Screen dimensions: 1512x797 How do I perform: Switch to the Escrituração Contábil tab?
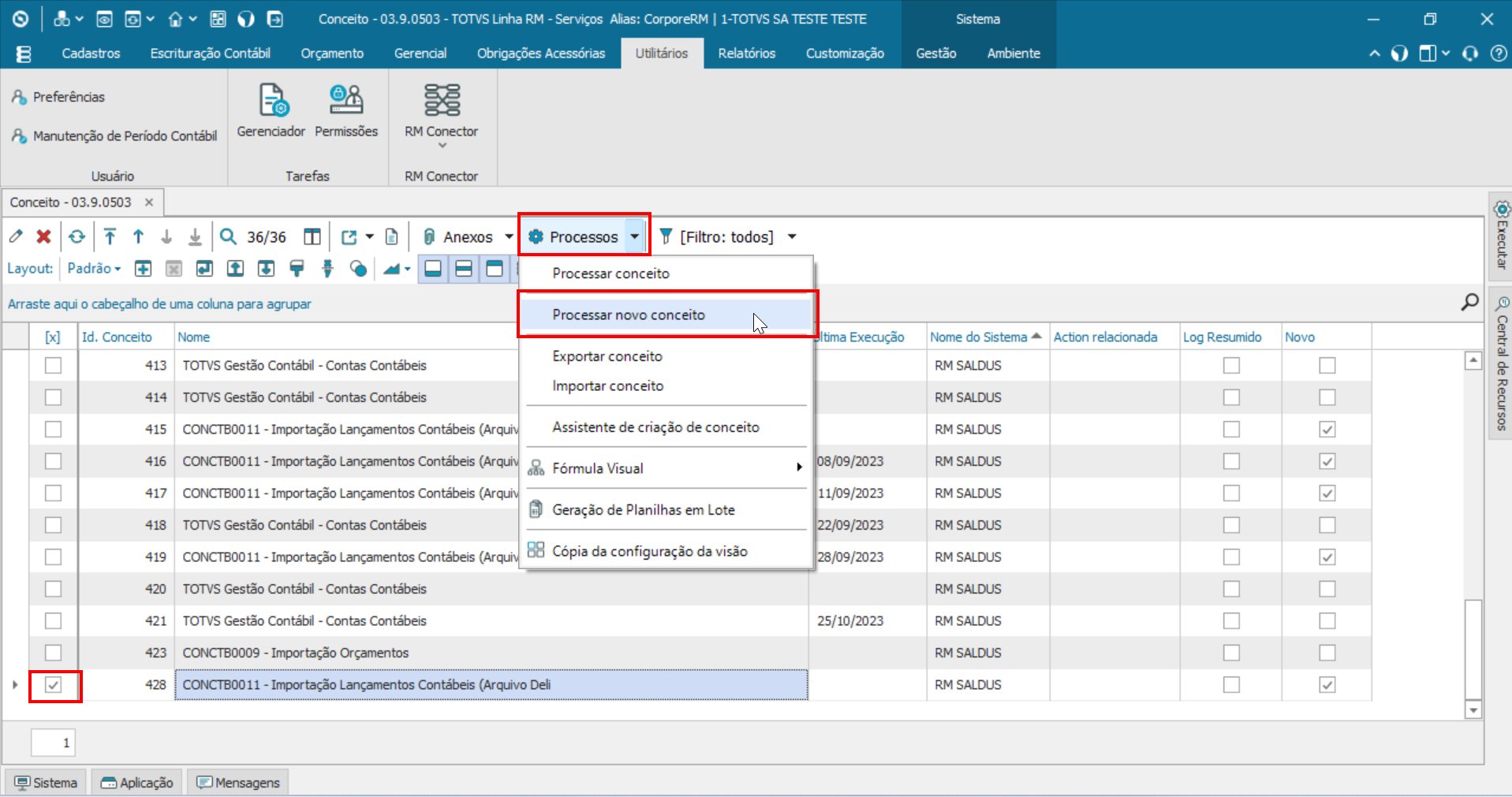click(x=210, y=54)
